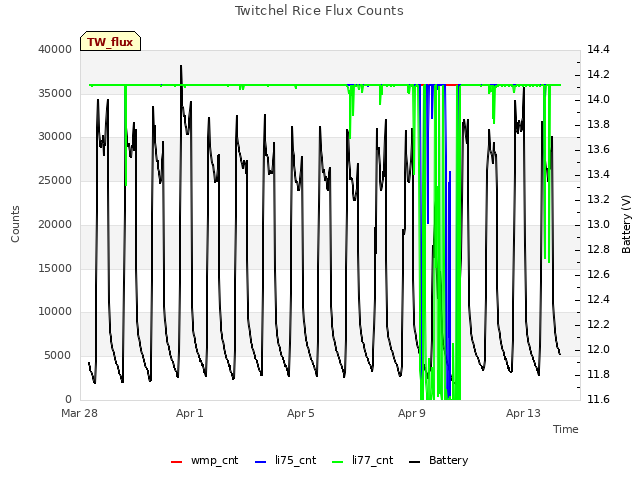
Task: Click the Apr 13 date tick label
Action: point(523,413)
